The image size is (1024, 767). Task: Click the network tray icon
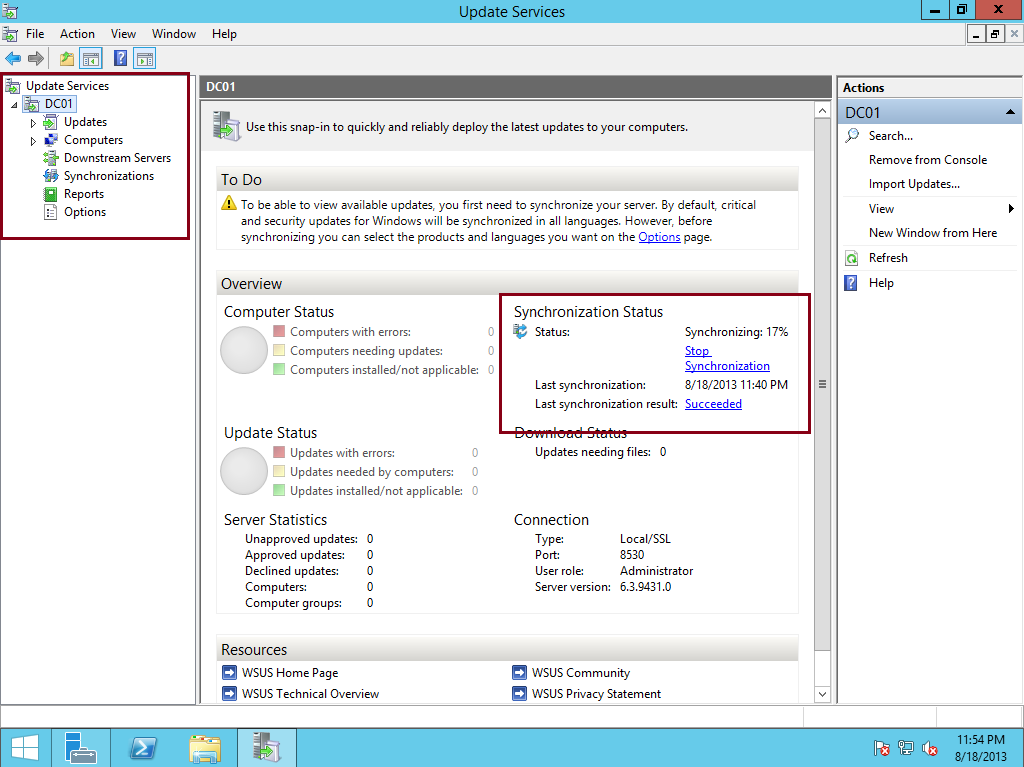905,748
